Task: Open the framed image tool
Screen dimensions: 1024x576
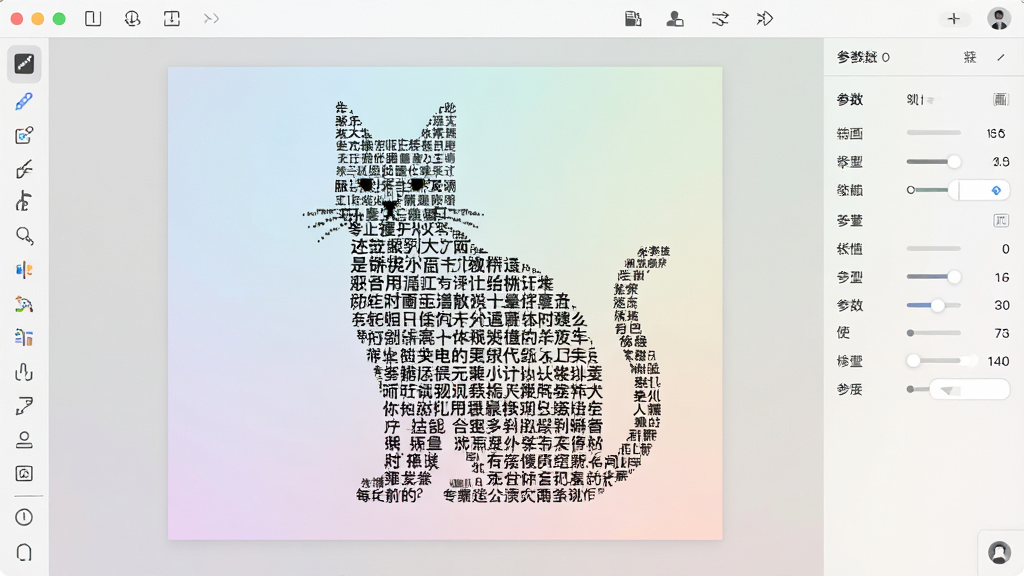Action: pos(24,473)
